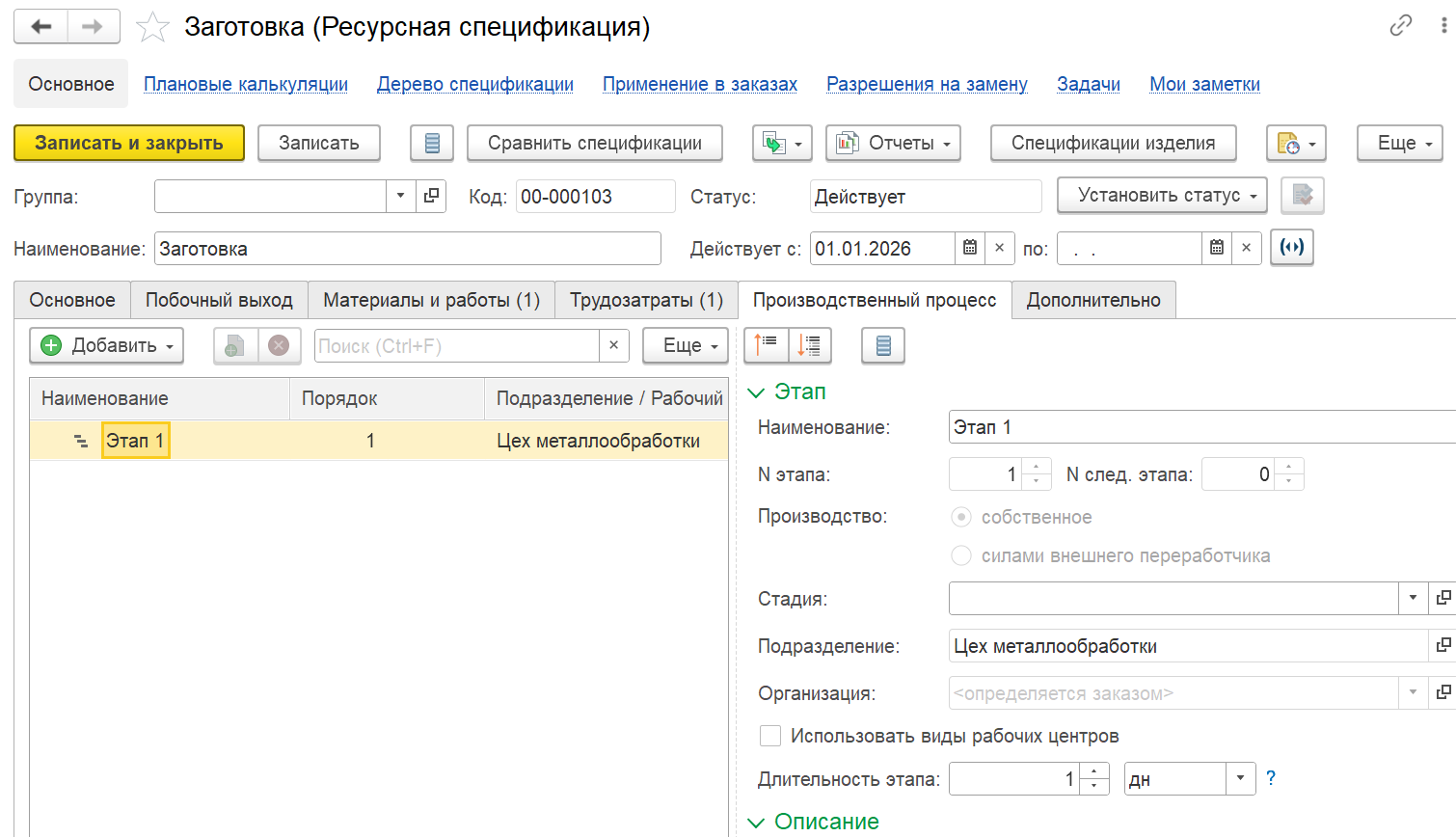Screen dimensions: 1456x837
Task: Expand the Стадия dropdown list
Action: (1413, 598)
